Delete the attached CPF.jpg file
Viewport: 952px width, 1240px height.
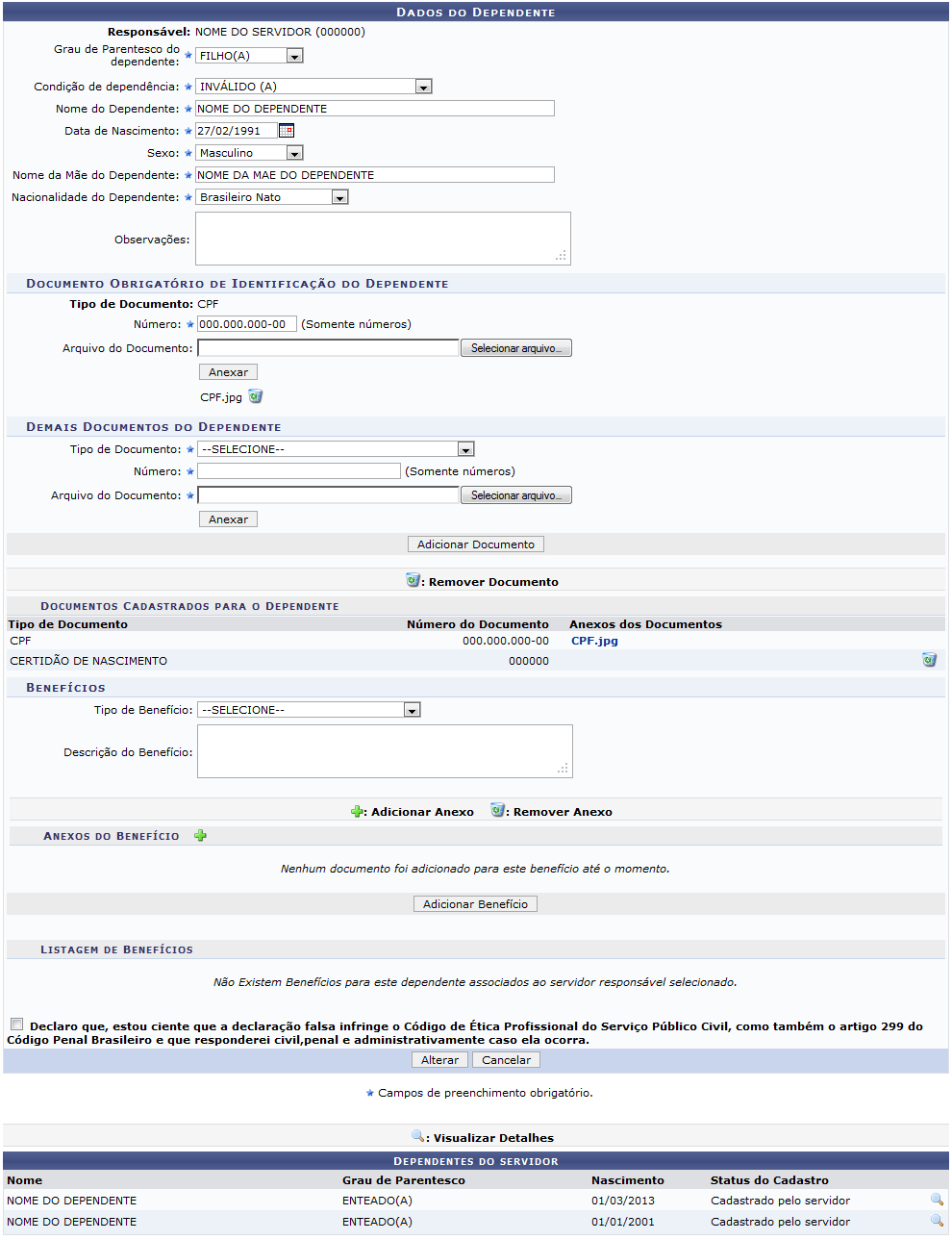pos(255,396)
